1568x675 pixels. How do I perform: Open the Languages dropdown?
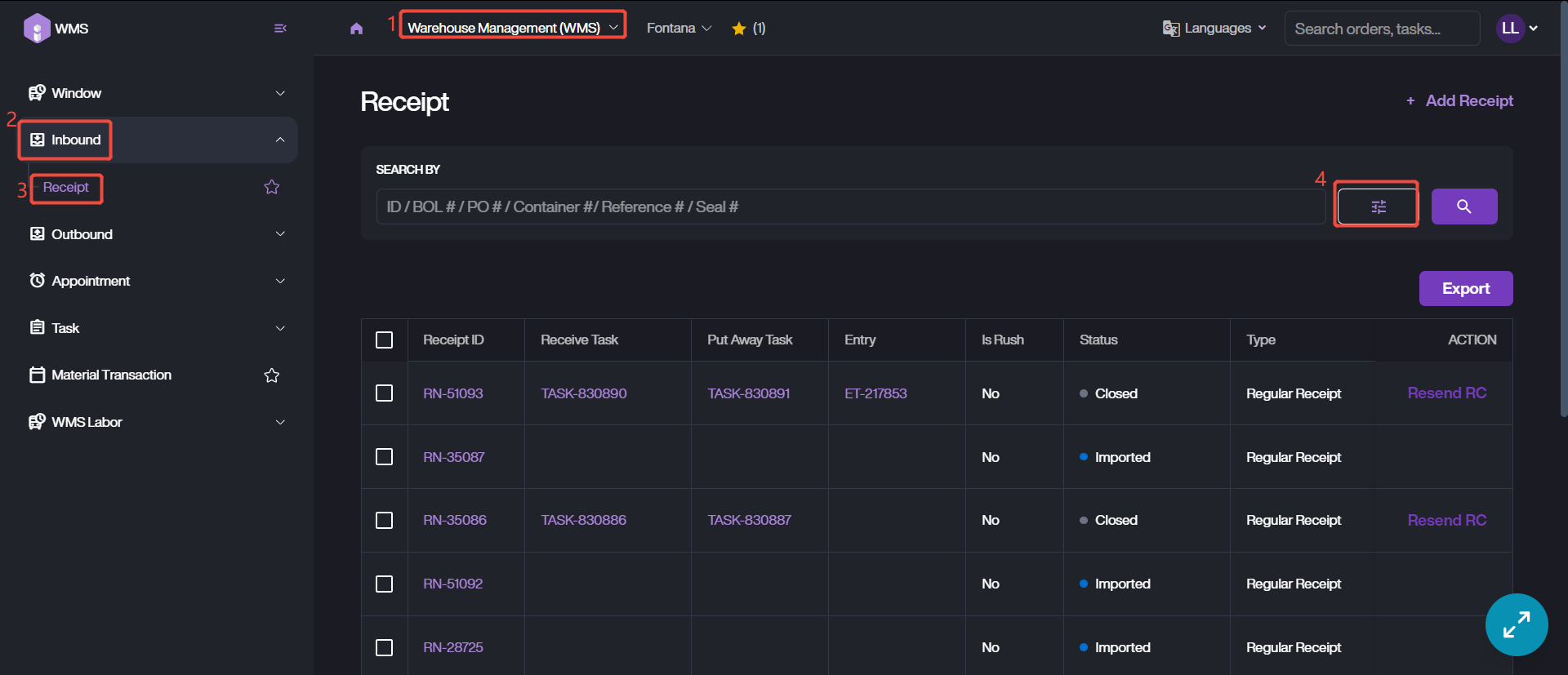pyautogui.click(x=1214, y=29)
